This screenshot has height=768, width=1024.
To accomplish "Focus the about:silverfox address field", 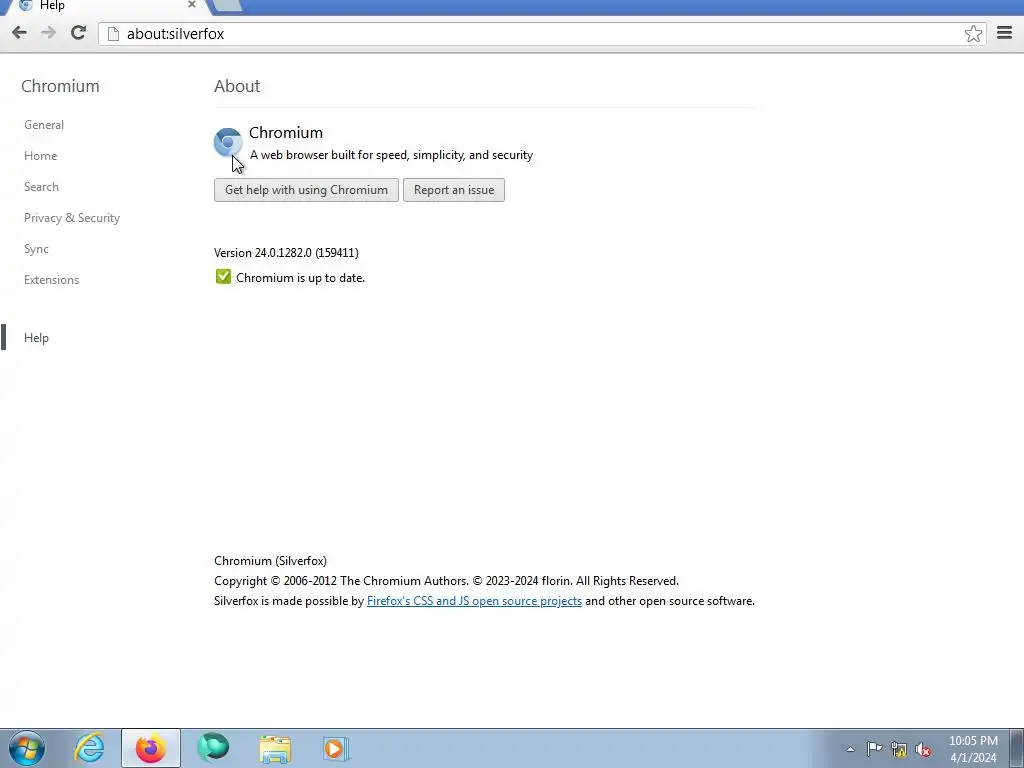I will tap(542, 34).
